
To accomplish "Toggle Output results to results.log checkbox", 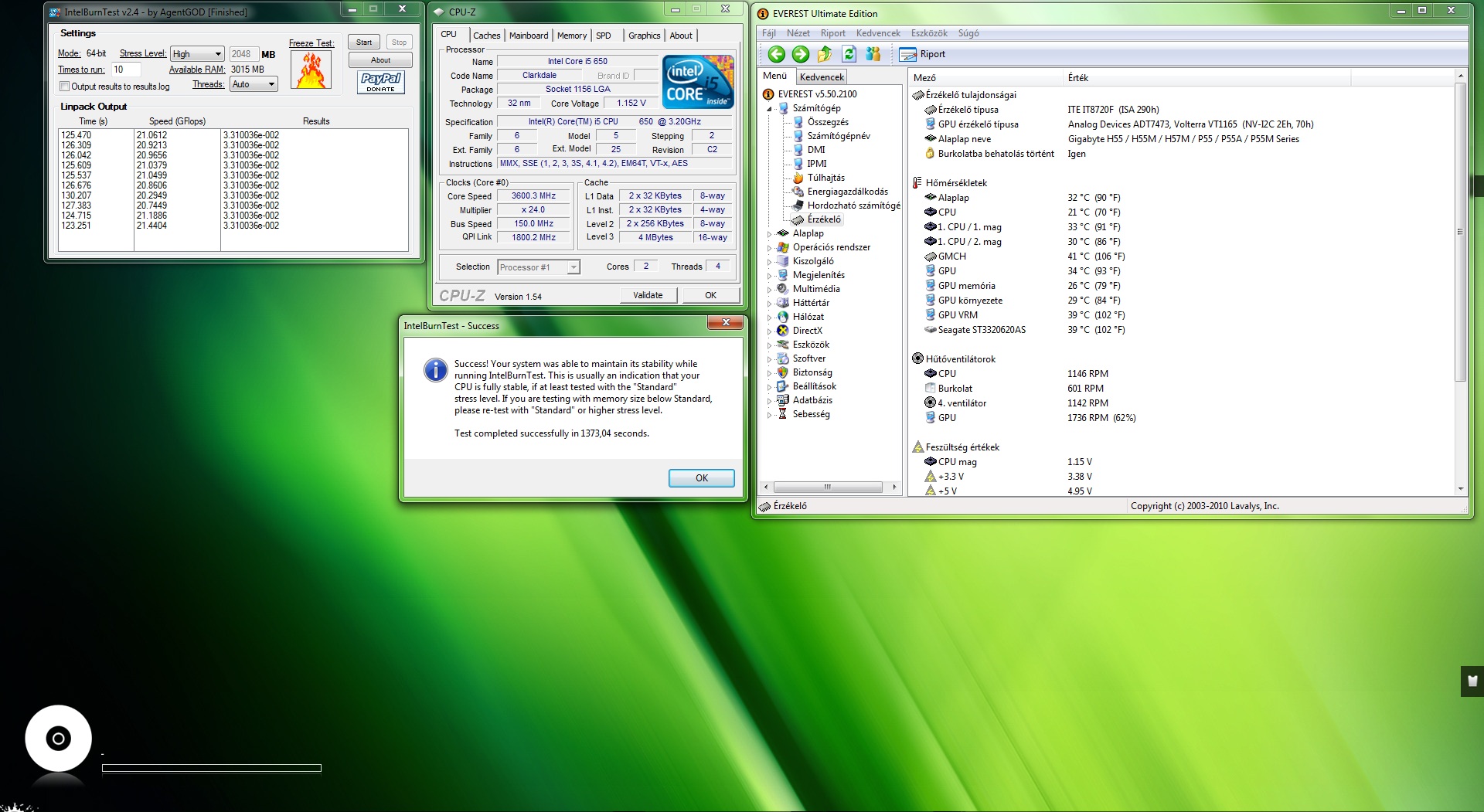I will pyautogui.click(x=65, y=87).
